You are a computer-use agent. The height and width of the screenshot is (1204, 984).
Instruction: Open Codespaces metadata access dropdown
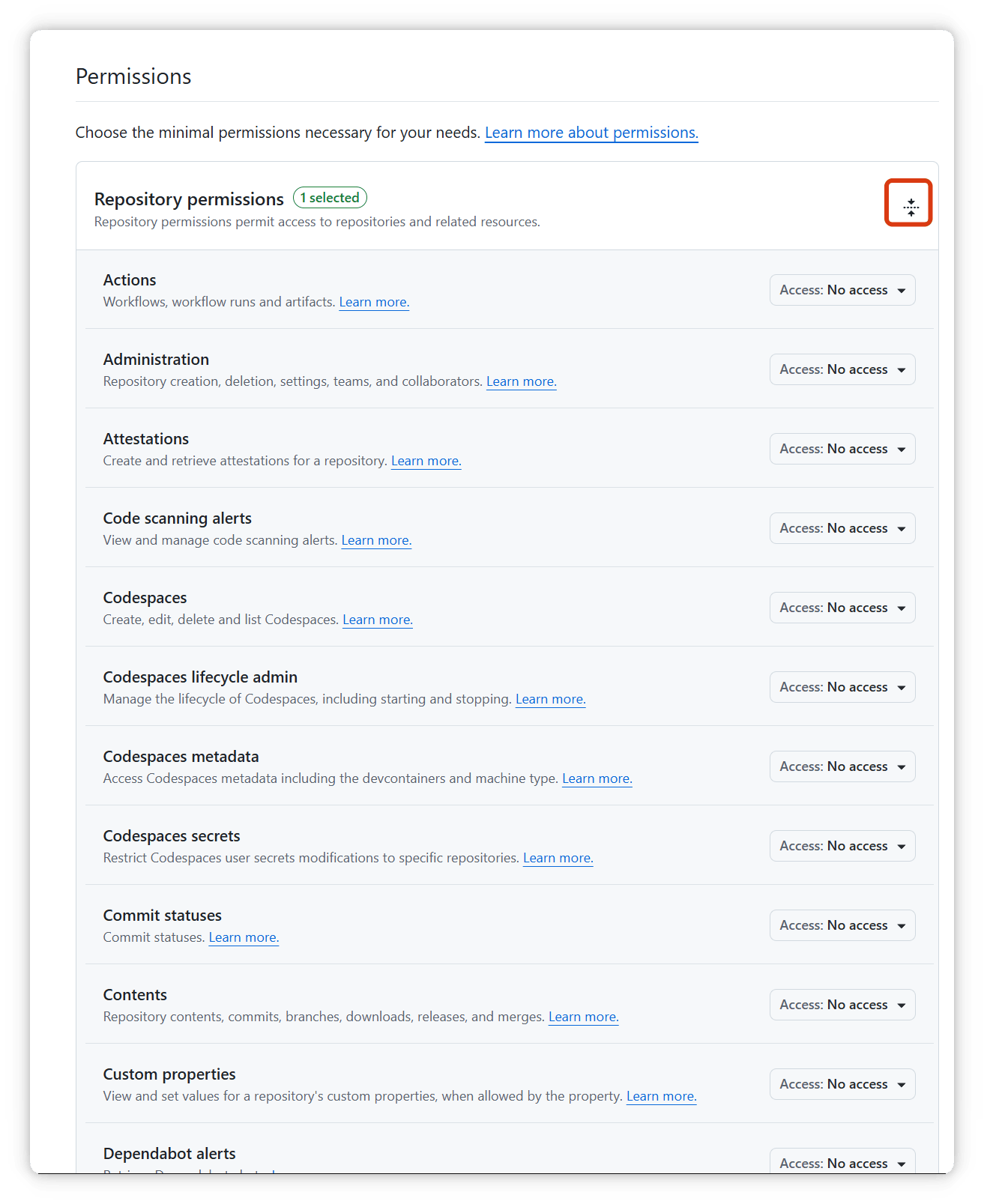842,766
